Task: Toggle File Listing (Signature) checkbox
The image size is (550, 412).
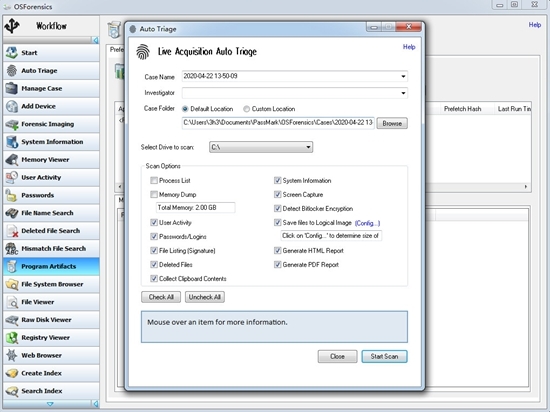Action: point(154,251)
